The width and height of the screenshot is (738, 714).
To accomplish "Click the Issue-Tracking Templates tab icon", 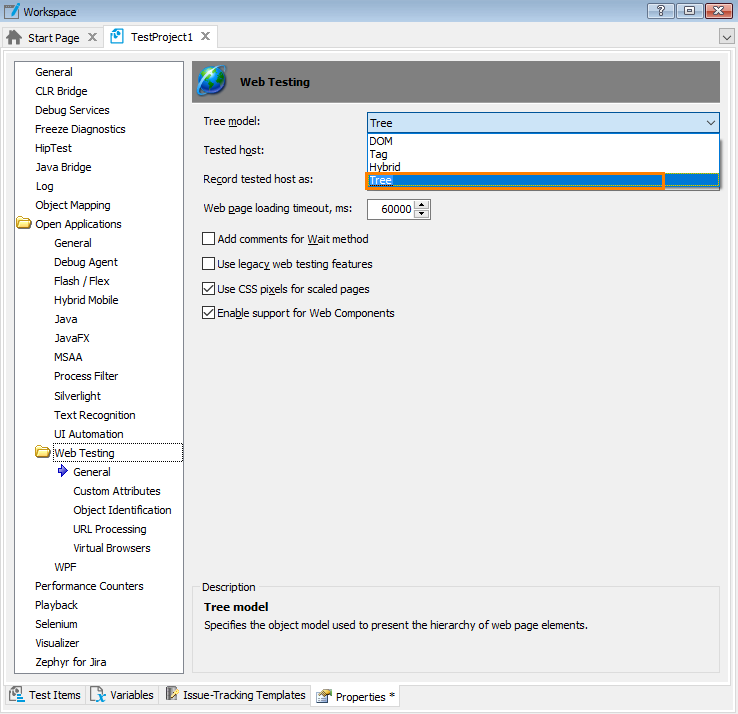I will coord(172,695).
